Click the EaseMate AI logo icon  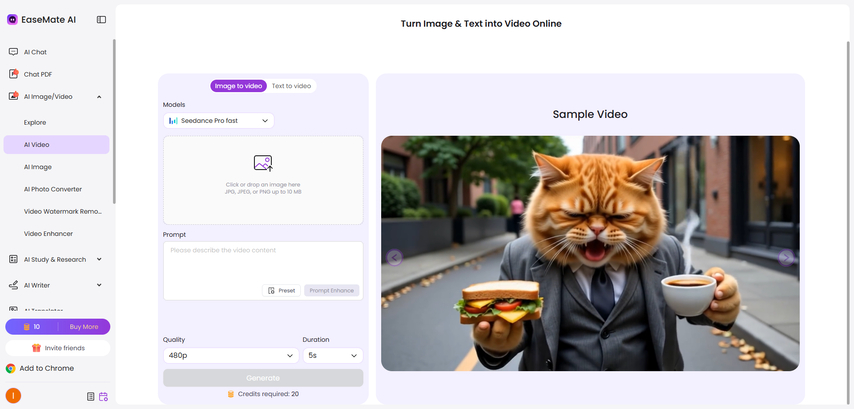click(12, 20)
